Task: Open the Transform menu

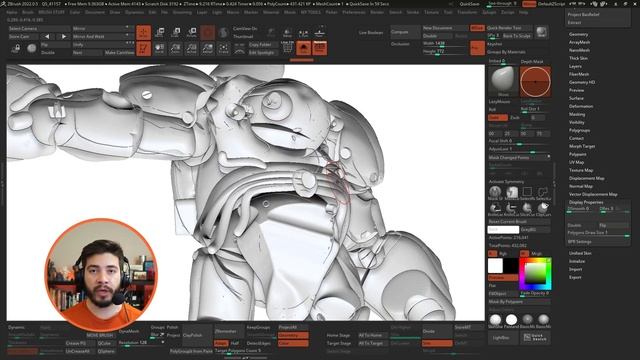Action: pyautogui.click(x=467, y=12)
